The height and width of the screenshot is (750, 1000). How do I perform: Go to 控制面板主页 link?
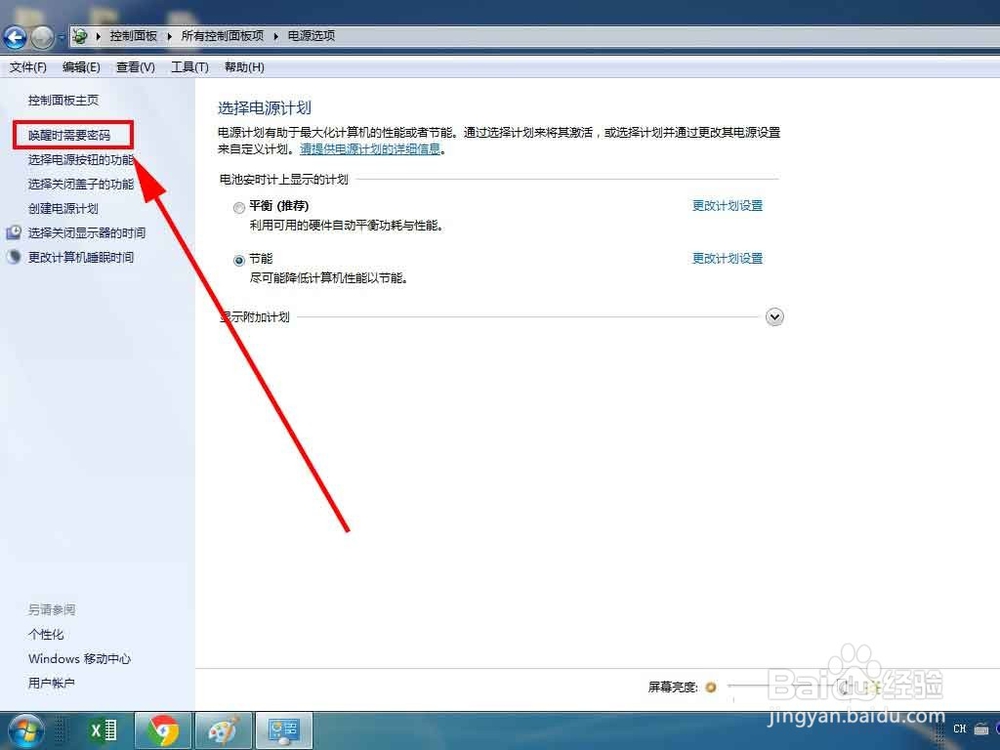(63, 100)
